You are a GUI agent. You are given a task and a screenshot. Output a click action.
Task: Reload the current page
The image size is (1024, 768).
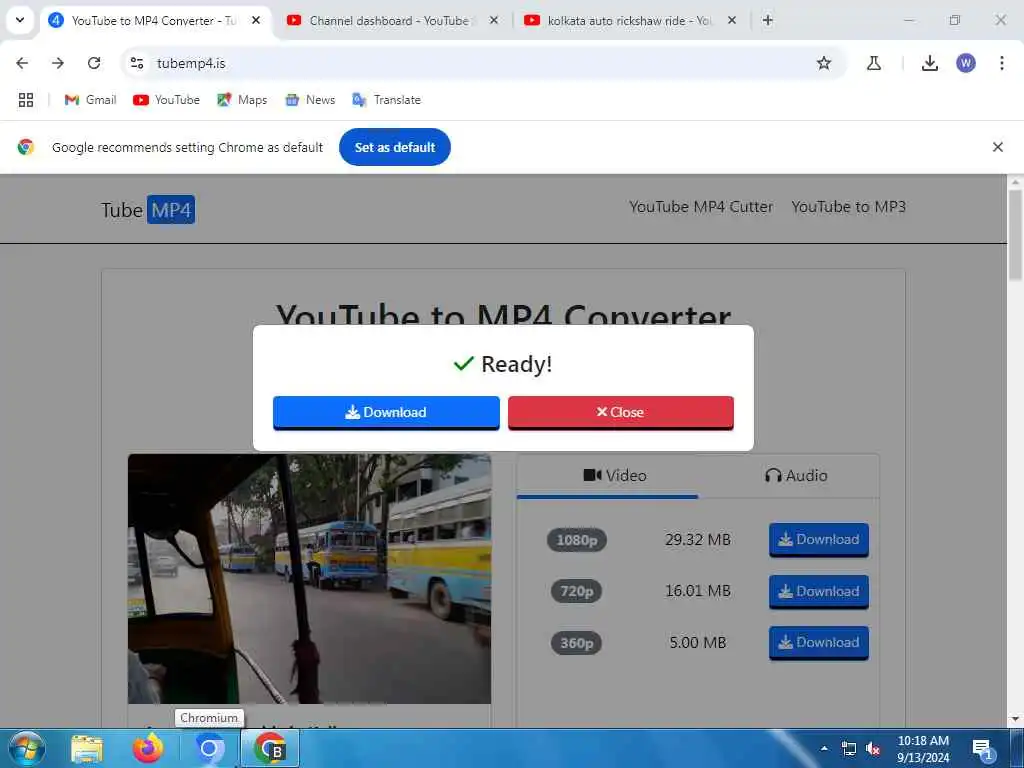(x=94, y=63)
